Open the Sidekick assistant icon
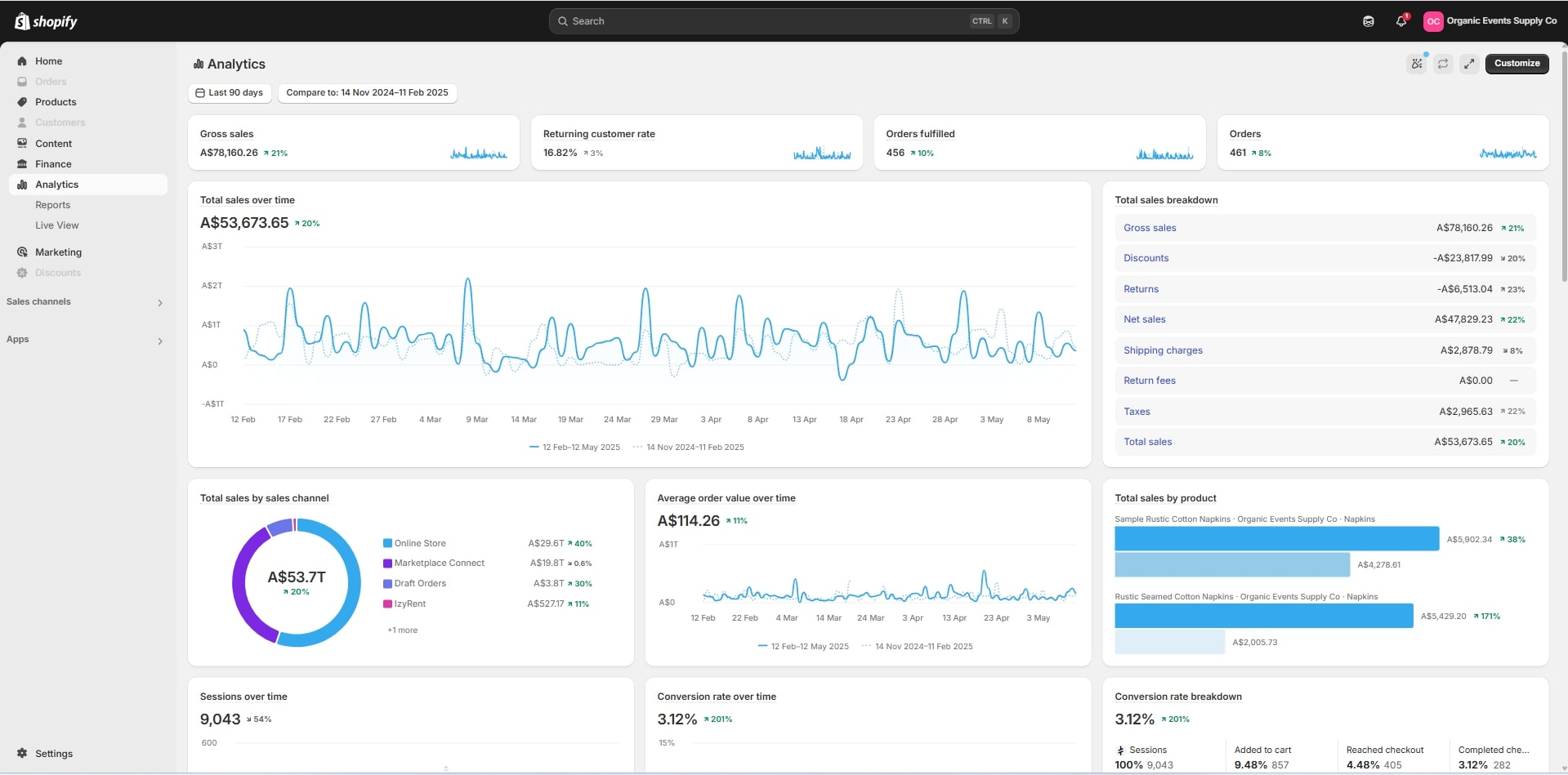1568x775 pixels. pos(1369,21)
